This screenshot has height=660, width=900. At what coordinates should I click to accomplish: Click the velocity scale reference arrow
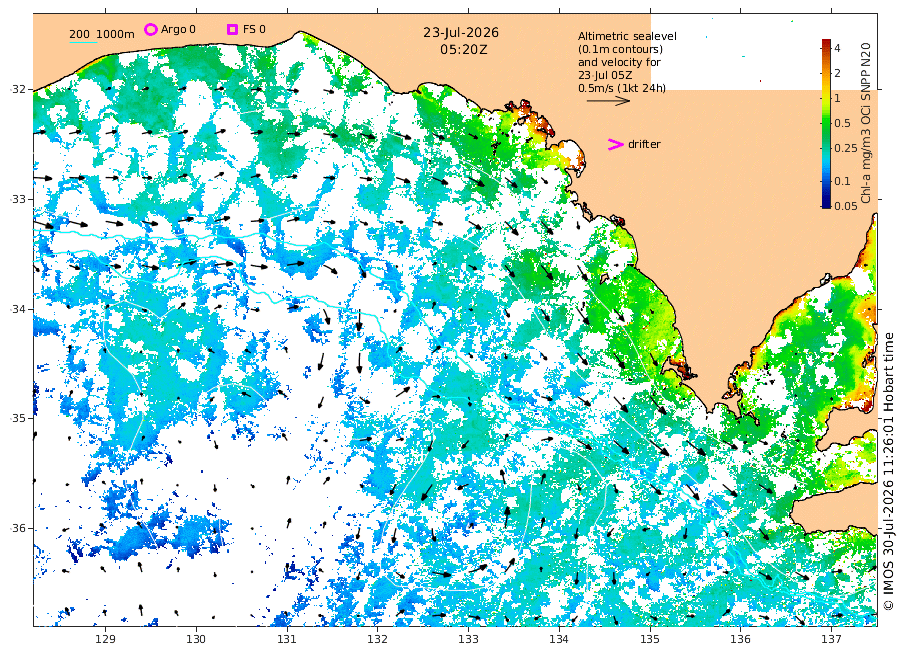[x=608, y=101]
